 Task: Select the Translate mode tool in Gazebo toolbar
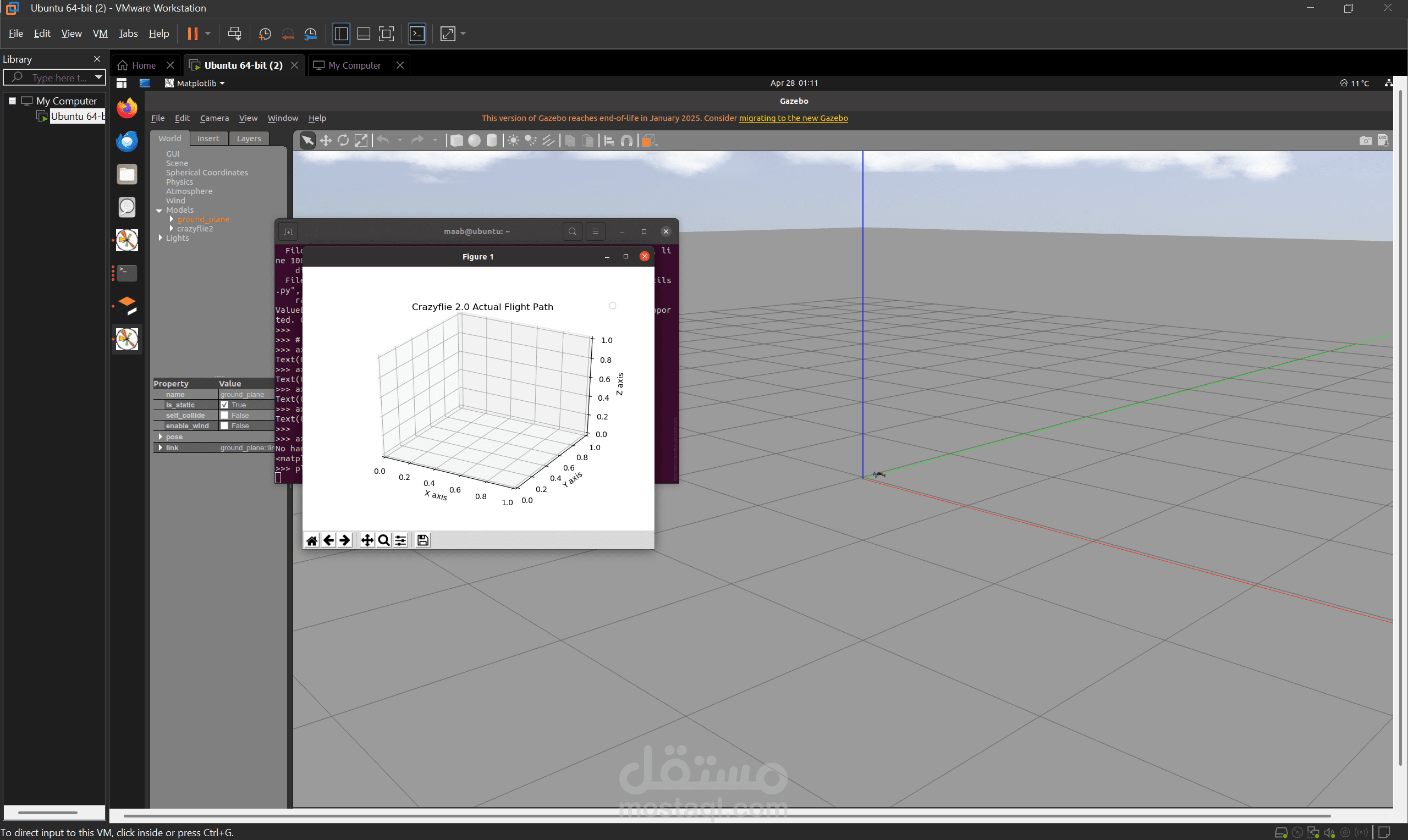pyautogui.click(x=326, y=140)
